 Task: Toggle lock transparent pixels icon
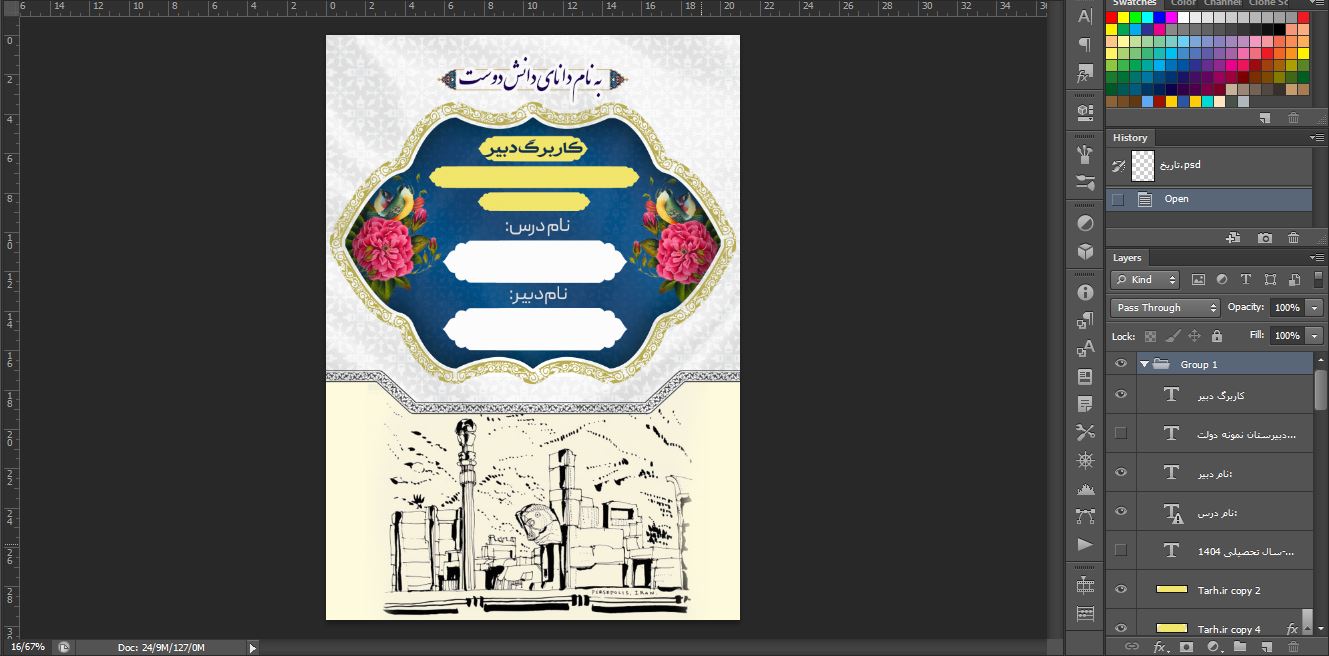click(x=1150, y=336)
